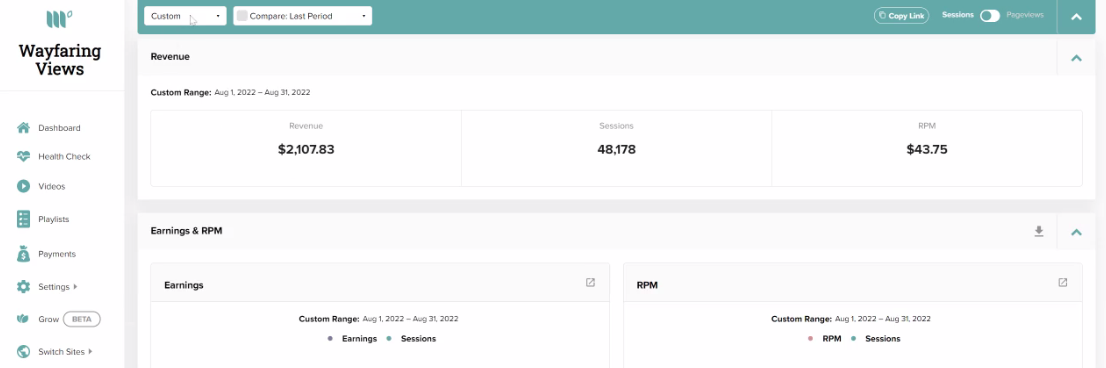Toggle the Earnings series legend dot
Viewport: 1106px width, 368px height.
(x=330, y=339)
